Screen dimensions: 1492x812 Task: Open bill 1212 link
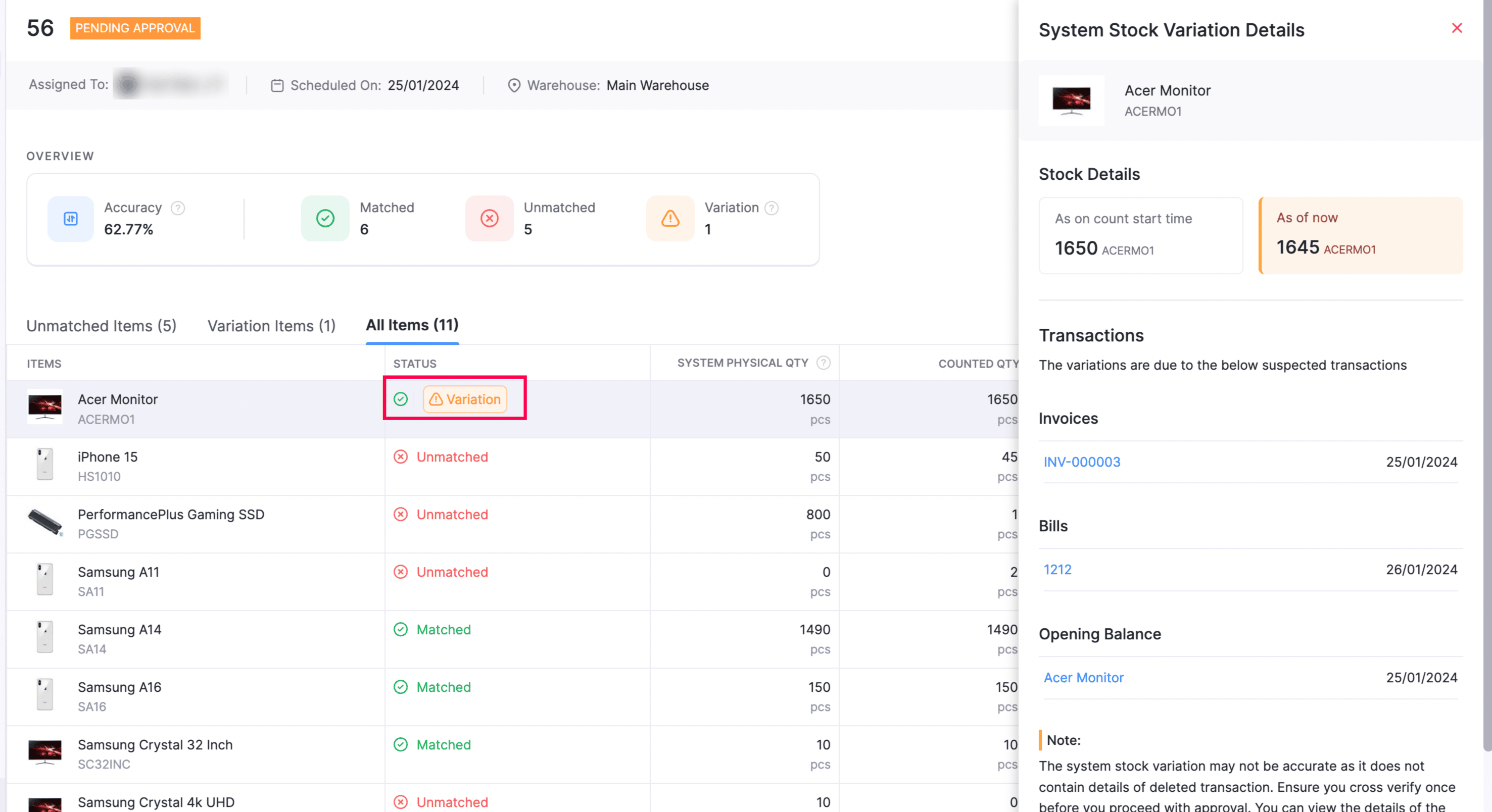click(x=1057, y=570)
